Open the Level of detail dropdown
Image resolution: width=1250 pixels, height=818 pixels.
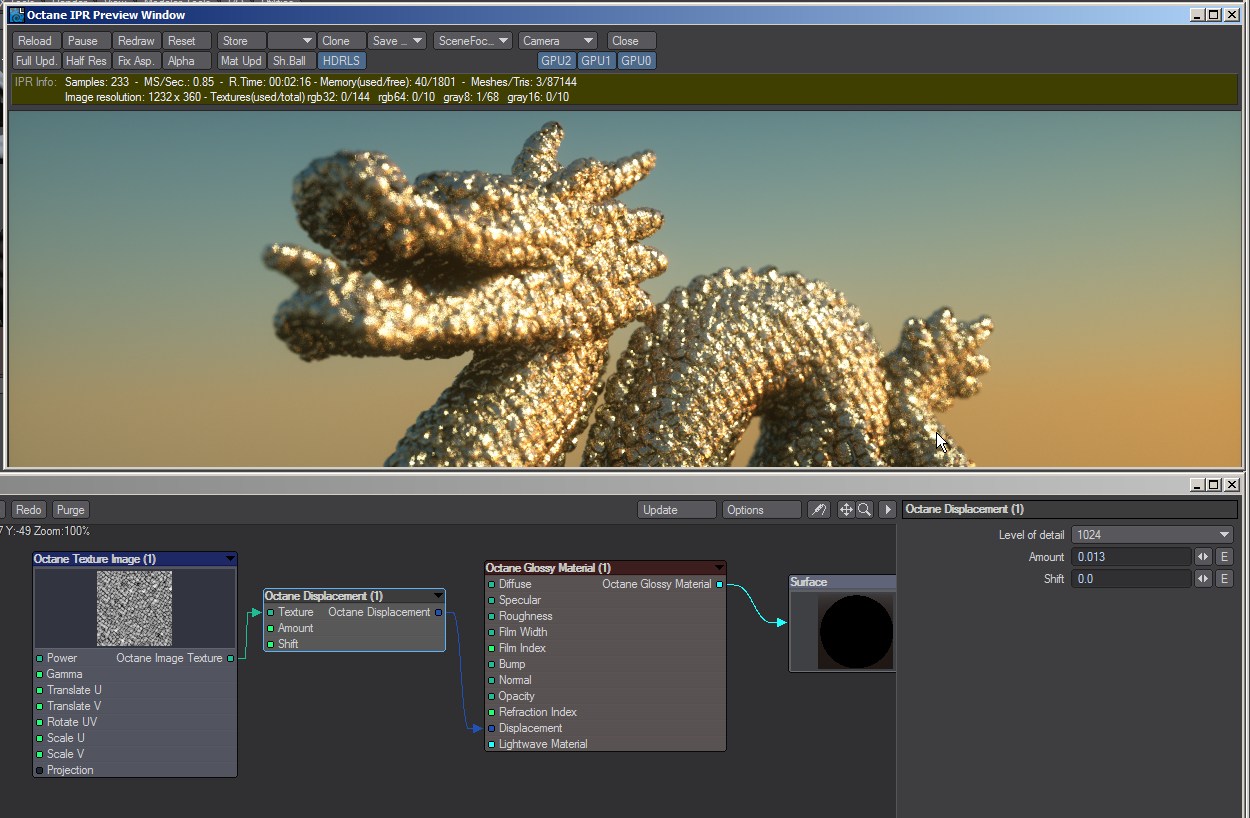[x=1152, y=535]
